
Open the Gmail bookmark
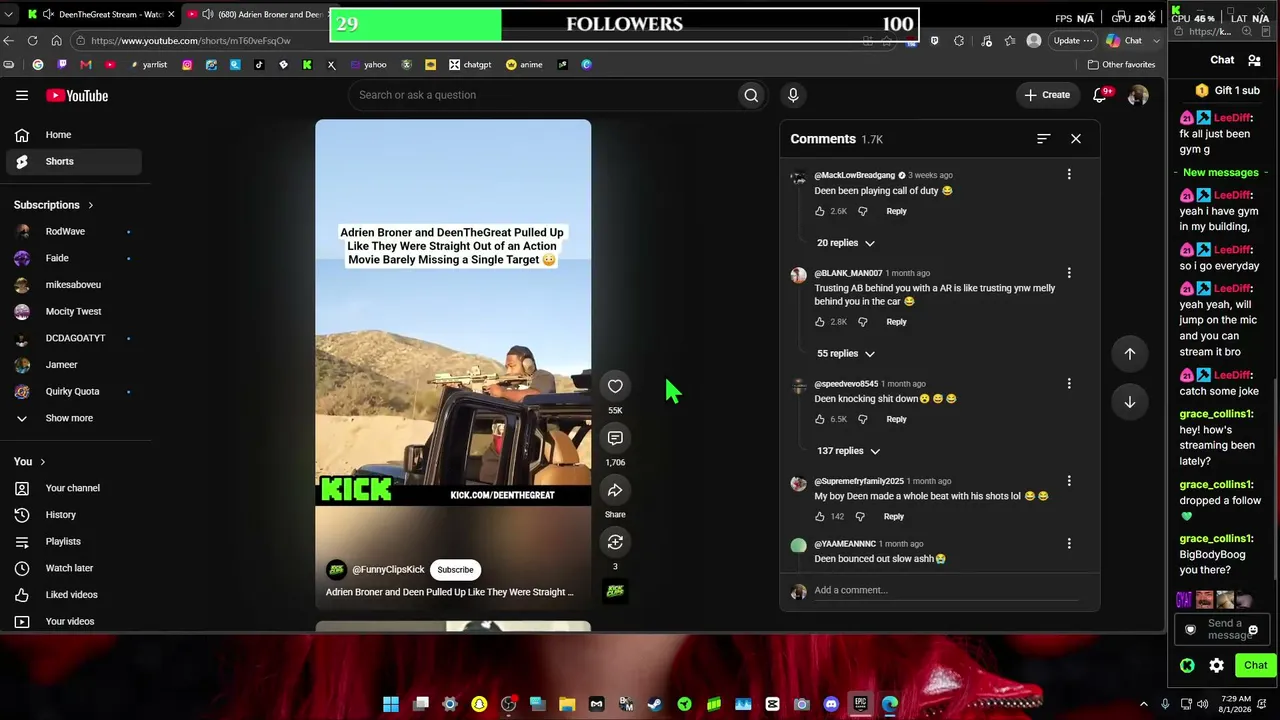point(86,65)
